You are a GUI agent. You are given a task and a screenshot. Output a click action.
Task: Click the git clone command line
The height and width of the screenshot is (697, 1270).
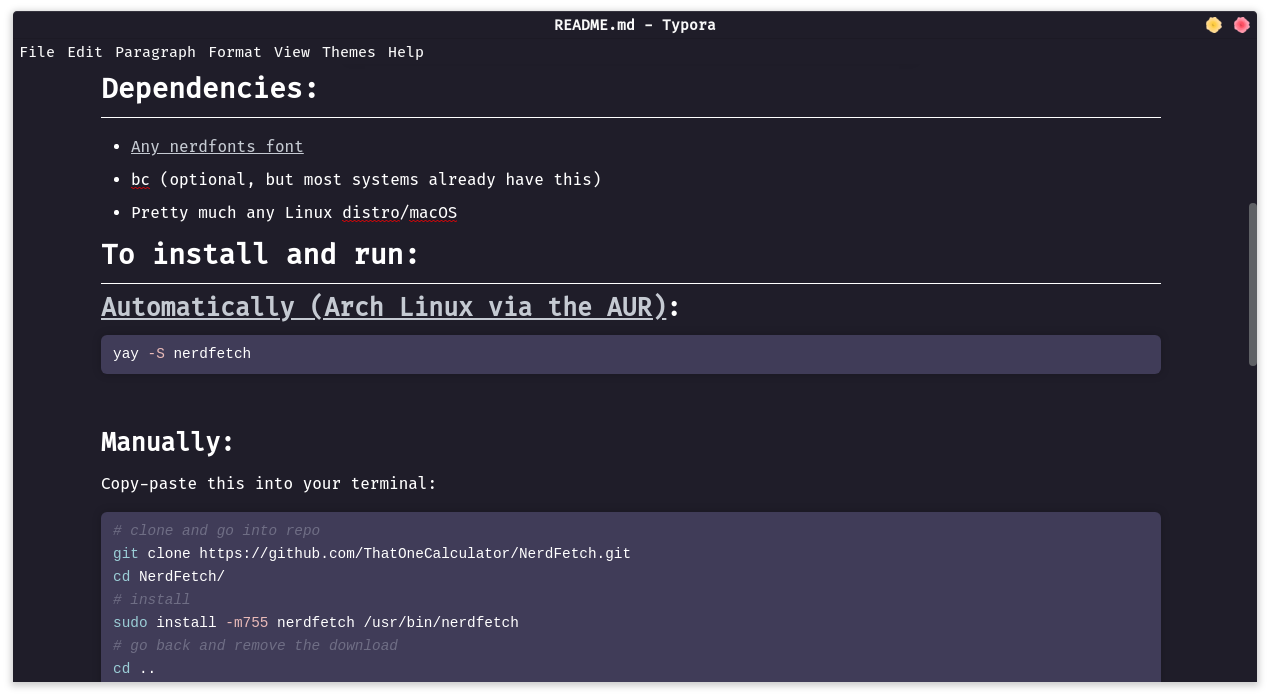point(372,554)
